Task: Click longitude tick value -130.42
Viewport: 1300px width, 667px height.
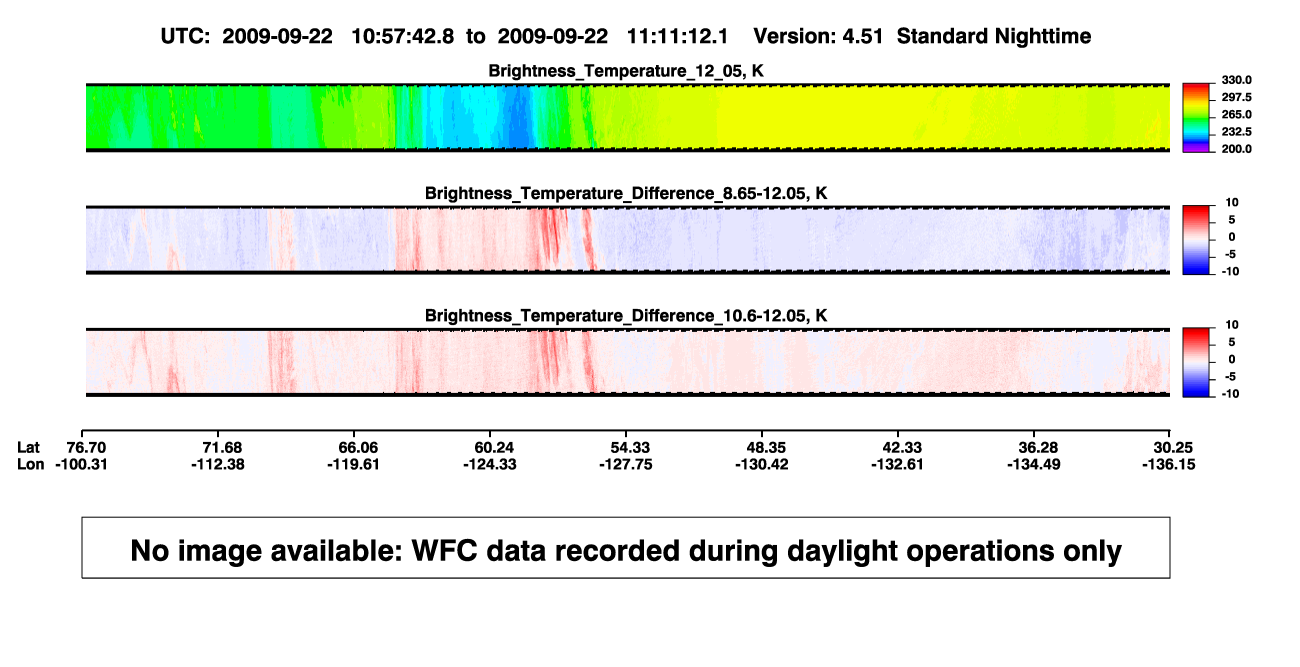Action: (762, 464)
